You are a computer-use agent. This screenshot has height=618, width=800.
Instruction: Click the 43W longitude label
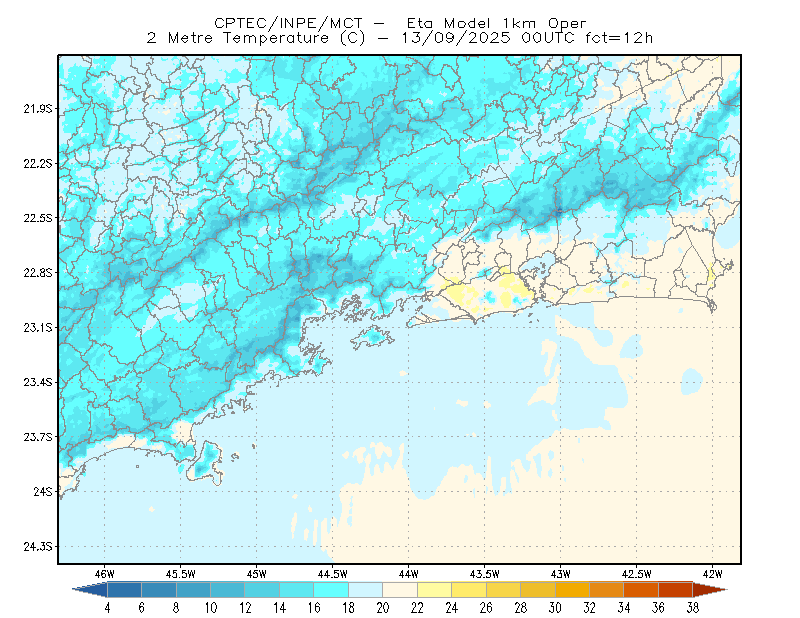[x=561, y=574]
